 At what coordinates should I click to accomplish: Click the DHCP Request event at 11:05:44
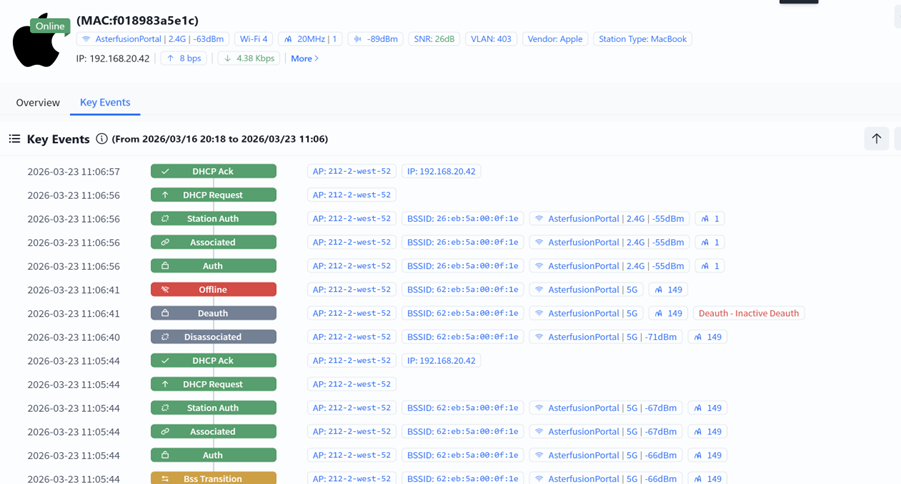(x=213, y=384)
